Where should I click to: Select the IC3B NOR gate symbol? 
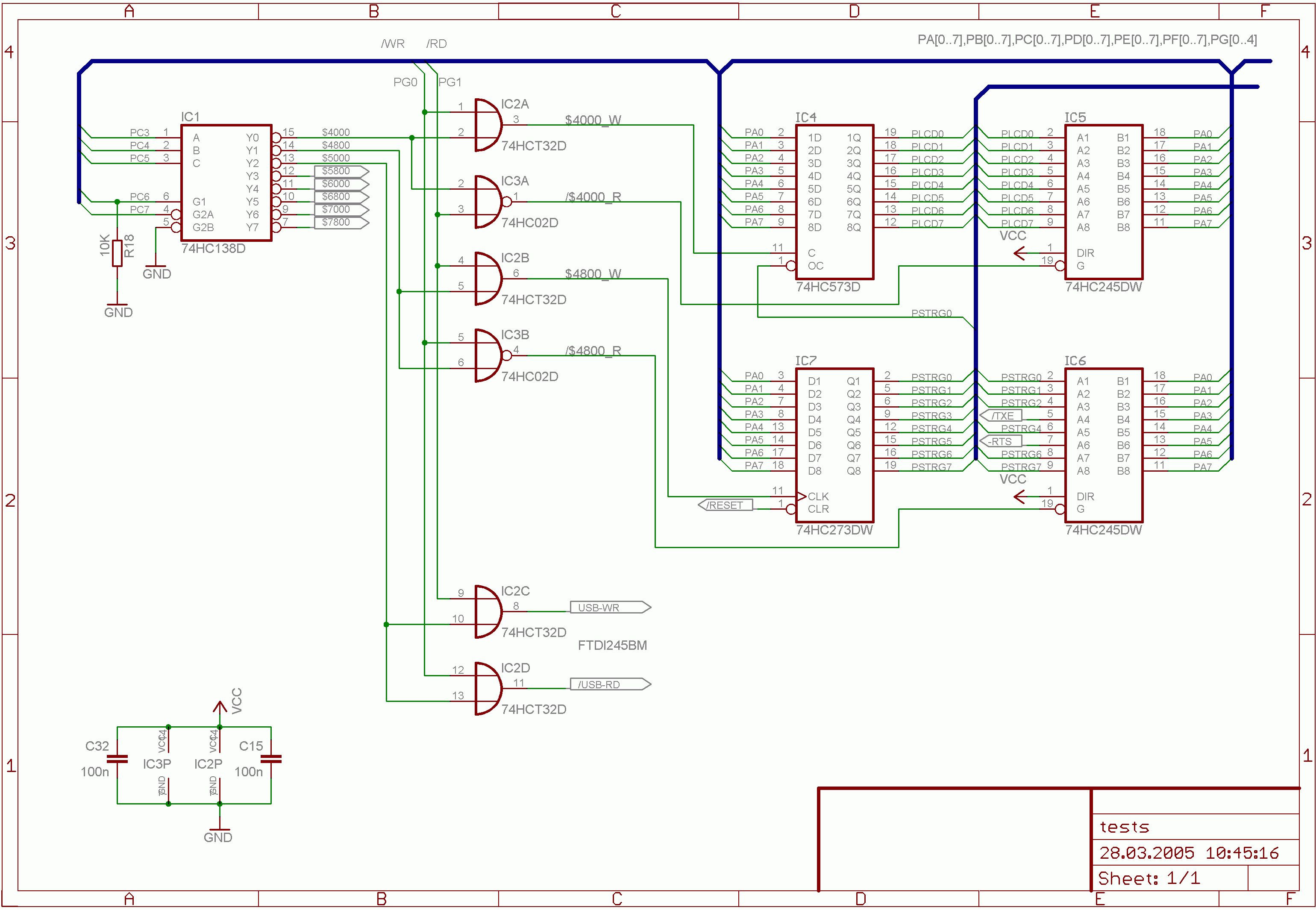click(x=488, y=356)
